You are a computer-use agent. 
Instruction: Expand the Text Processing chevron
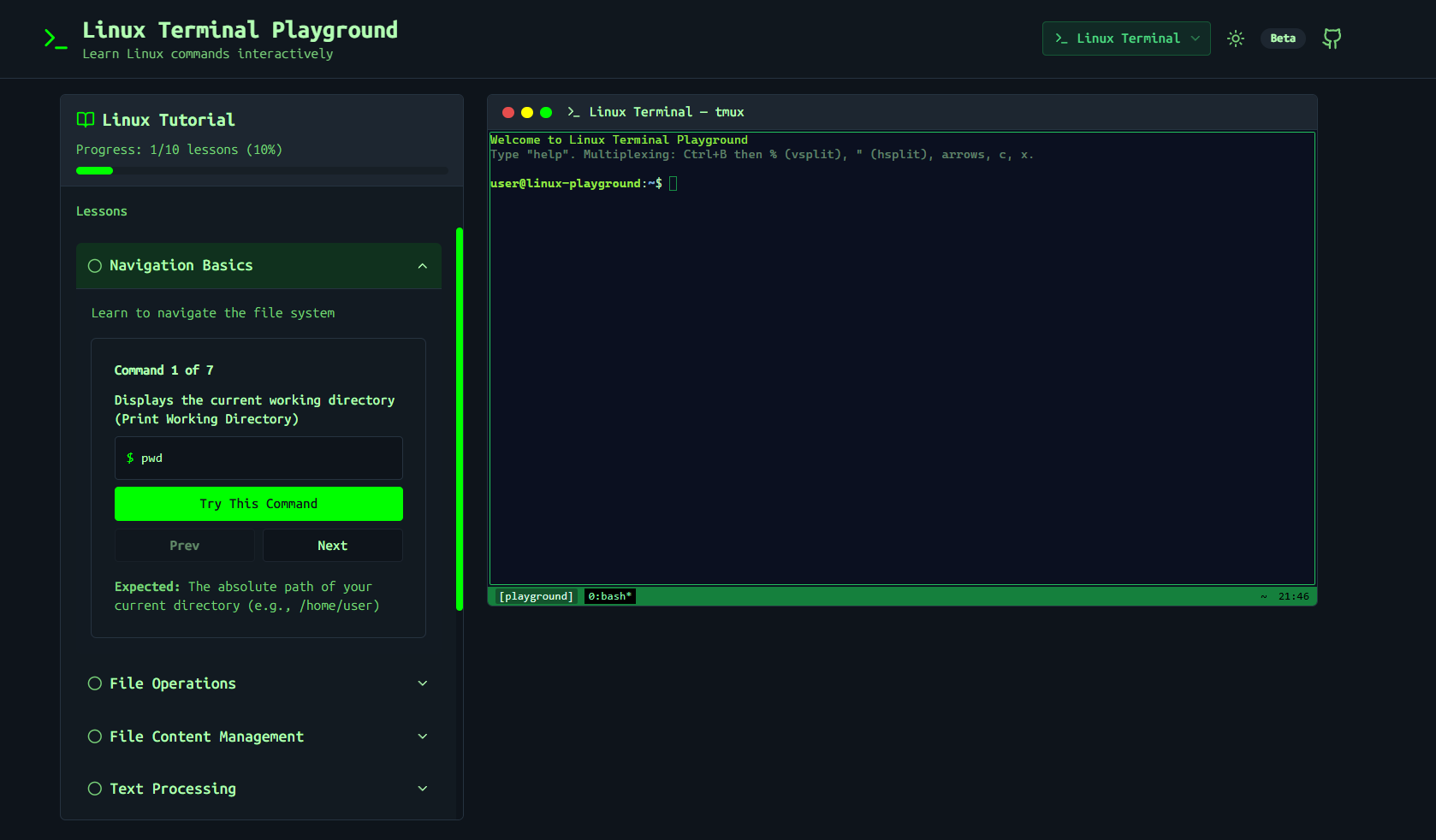click(423, 789)
